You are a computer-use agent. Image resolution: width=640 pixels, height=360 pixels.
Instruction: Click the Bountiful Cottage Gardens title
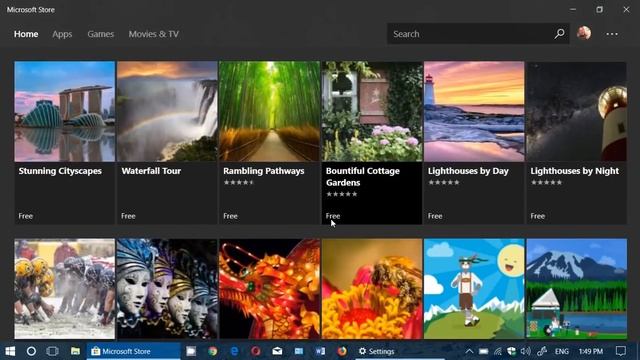tap(363, 177)
